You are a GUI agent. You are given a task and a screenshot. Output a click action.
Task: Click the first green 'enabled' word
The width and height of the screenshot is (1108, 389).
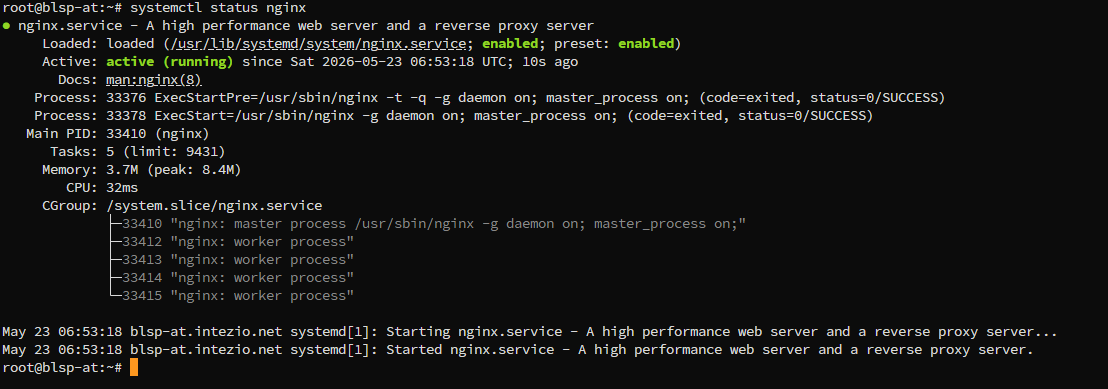pyautogui.click(x=511, y=44)
